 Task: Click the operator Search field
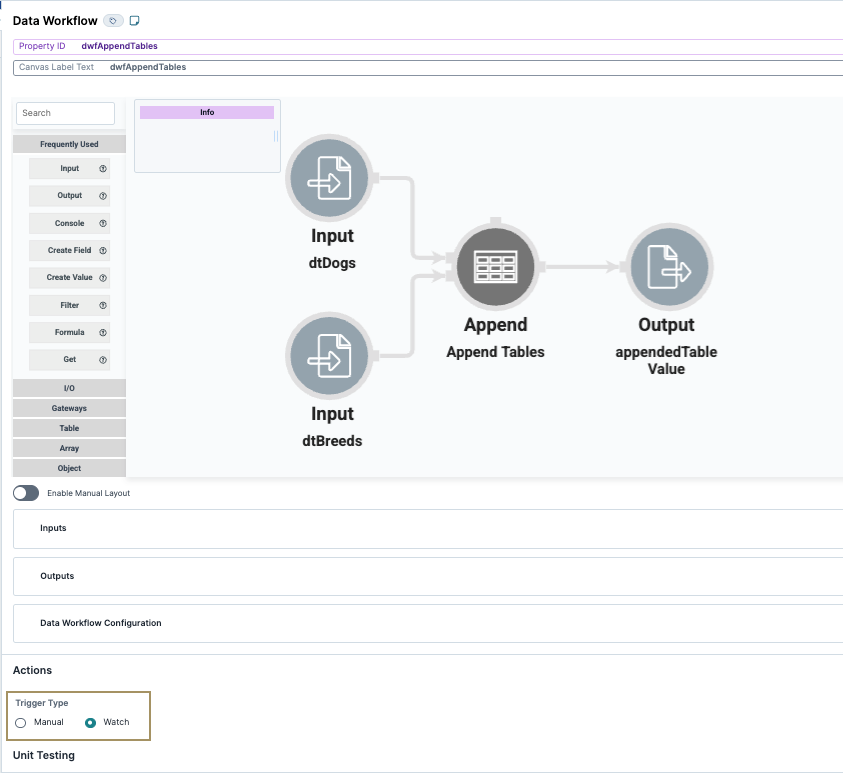click(64, 113)
